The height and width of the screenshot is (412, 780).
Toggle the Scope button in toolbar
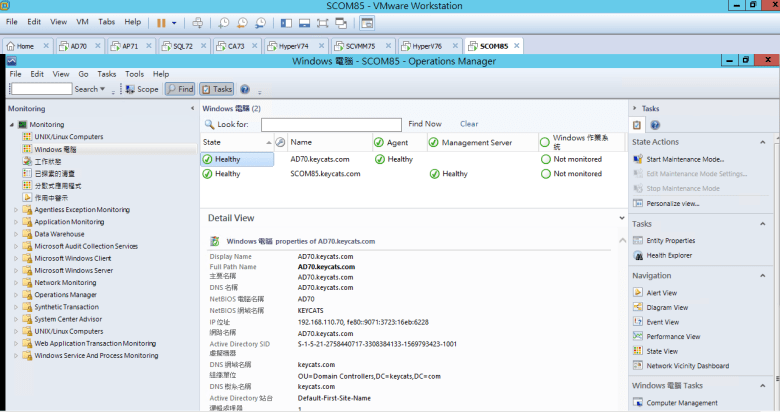(141, 89)
